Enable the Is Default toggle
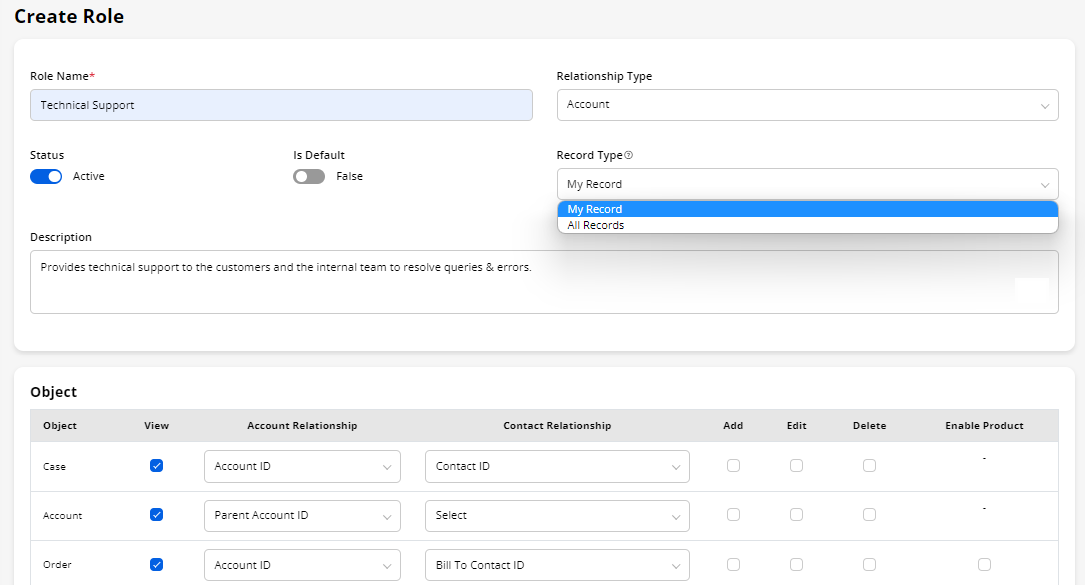Image resolution: width=1085 pixels, height=585 pixels. coord(309,176)
